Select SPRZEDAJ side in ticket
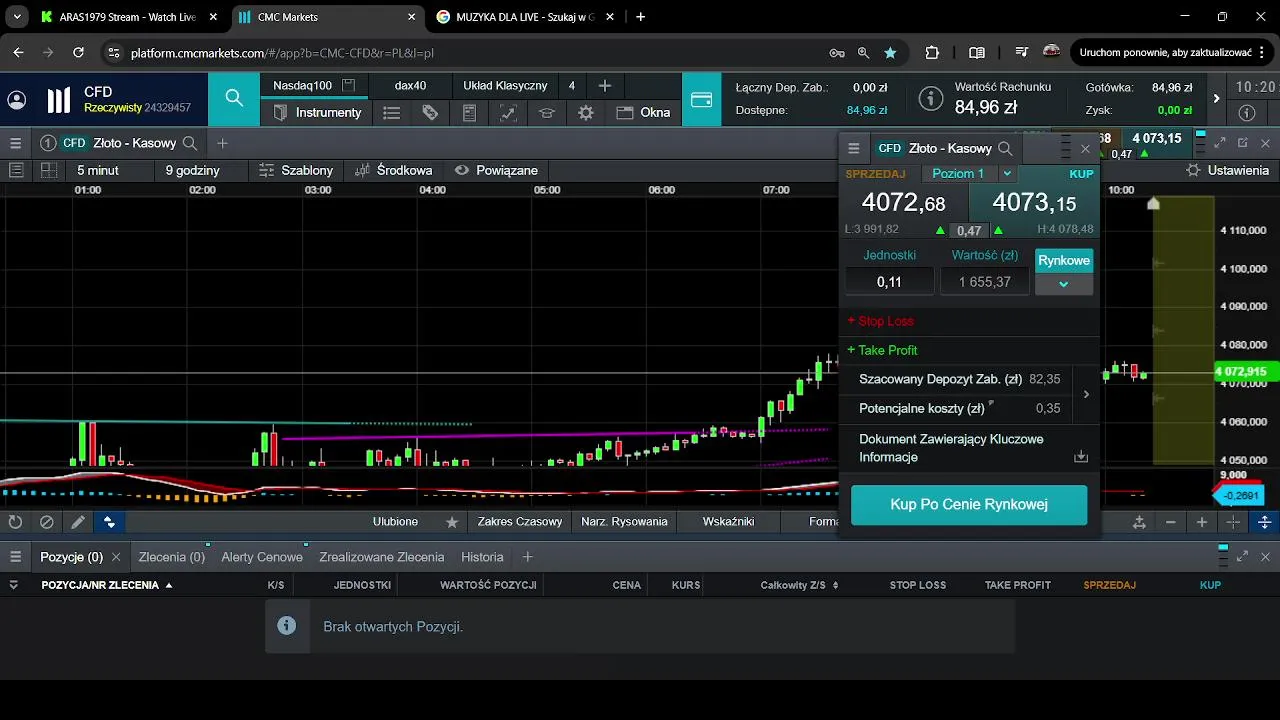 pyautogui.click(x=875, y=174)
